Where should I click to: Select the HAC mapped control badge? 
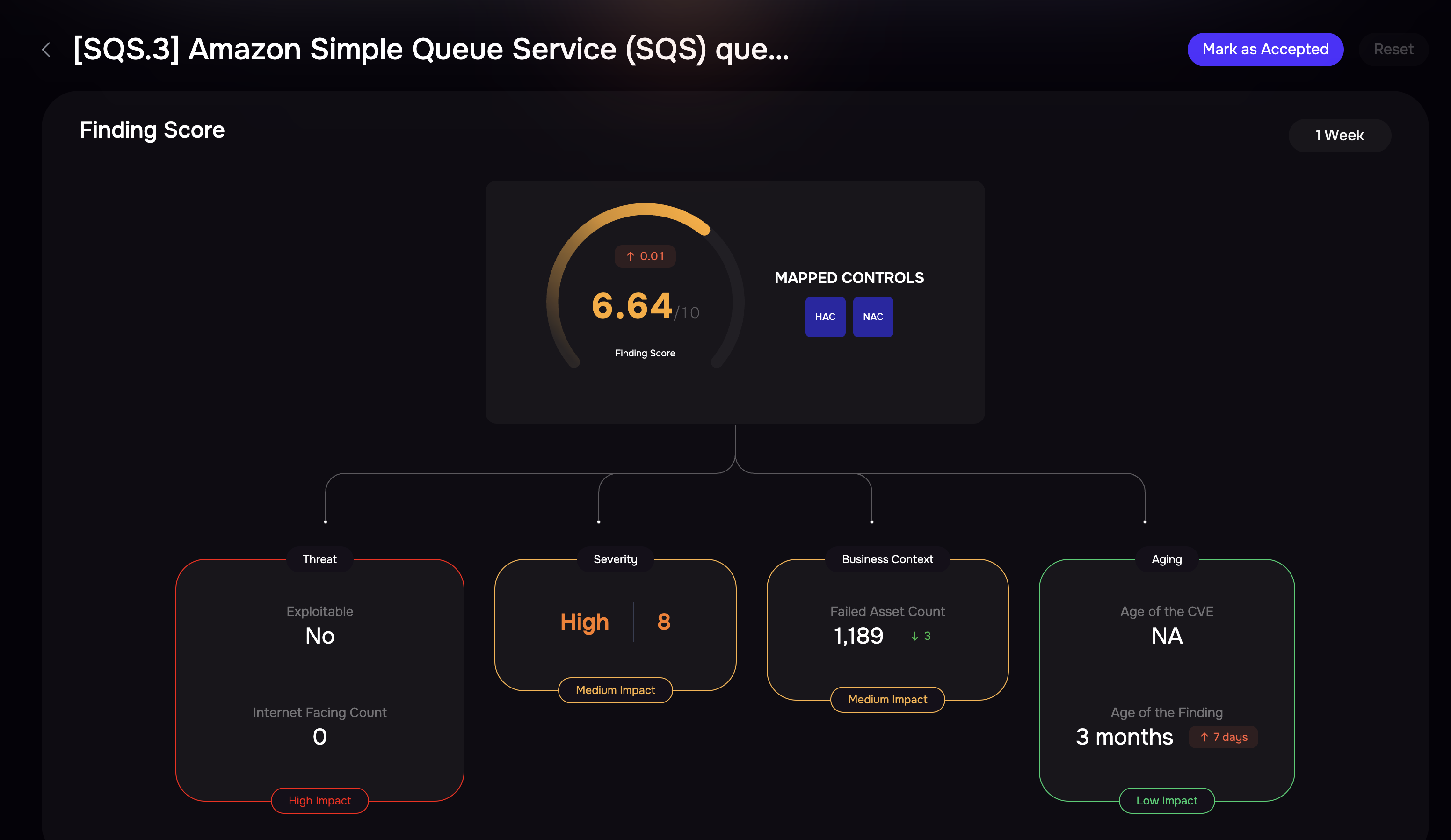point(825,317)
